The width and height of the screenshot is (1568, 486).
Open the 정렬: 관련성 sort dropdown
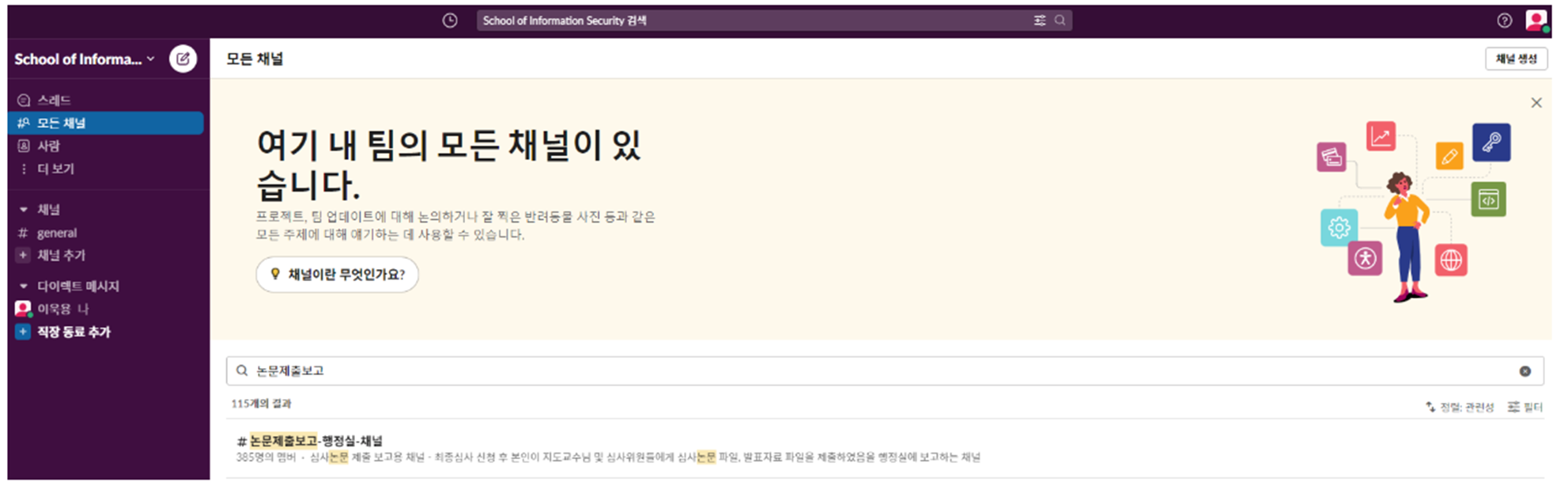coord(1460,407)
